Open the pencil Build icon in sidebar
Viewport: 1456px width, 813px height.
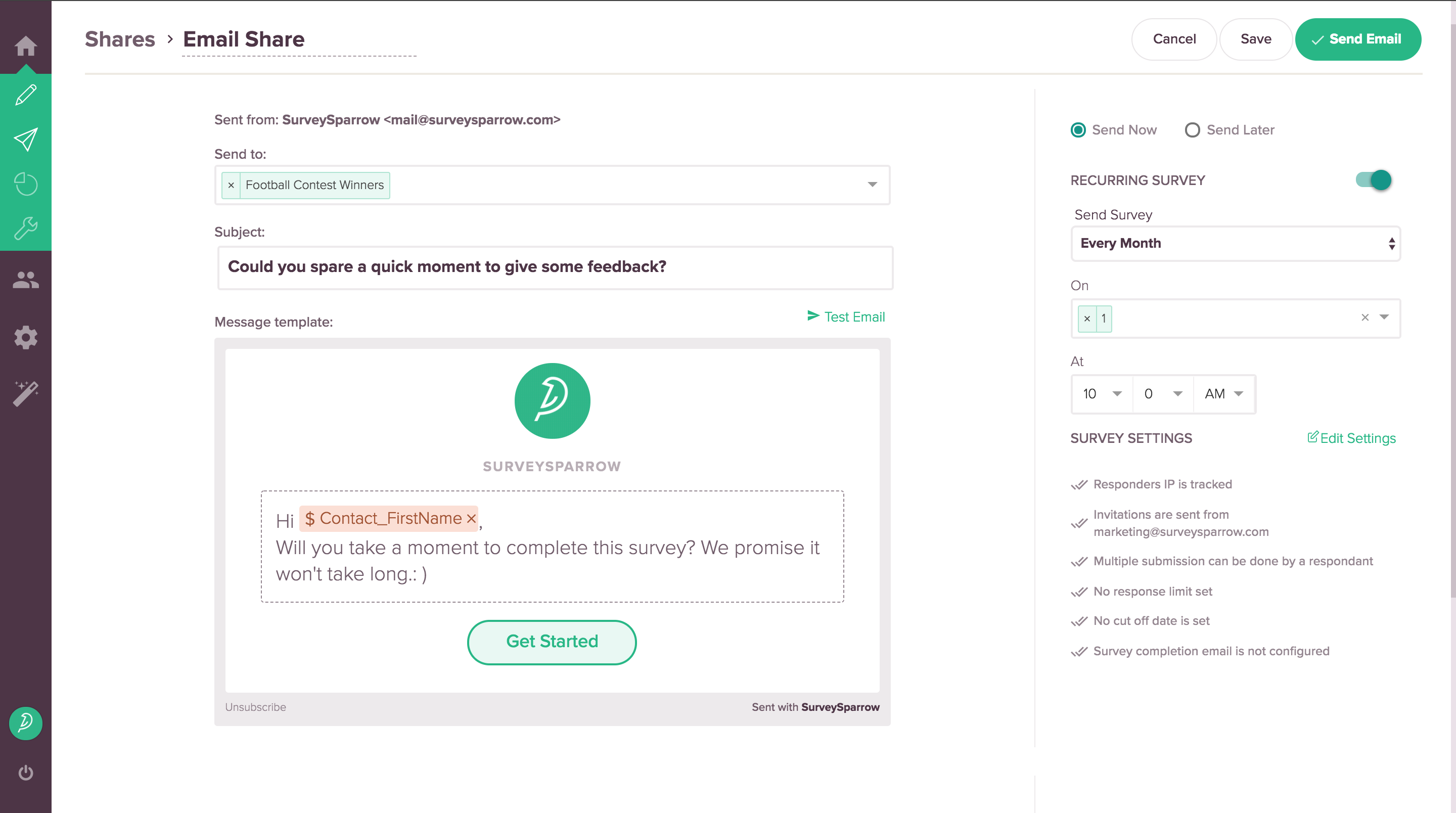click(x=25, y=95)
